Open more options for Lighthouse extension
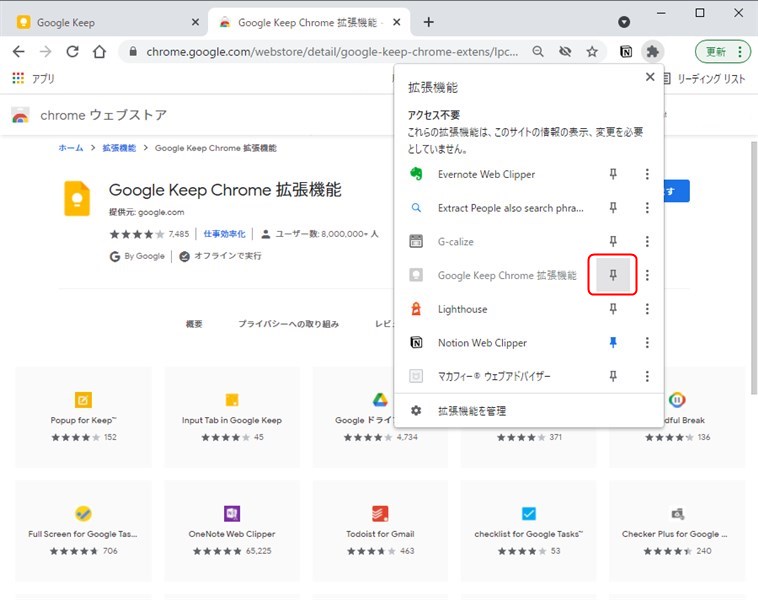Screen dimensions: 758x600 647,309
